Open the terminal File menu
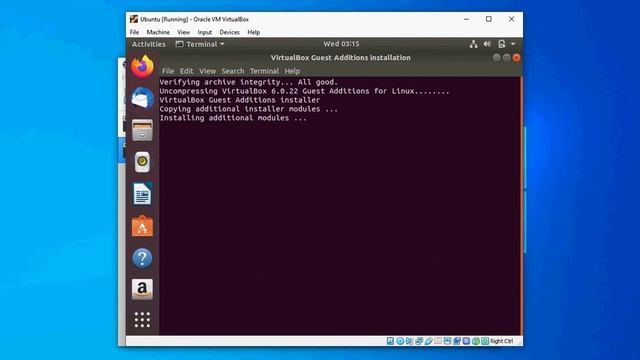Image resolution: width=640 pixels, height=360 pixels. coord(168,71)
